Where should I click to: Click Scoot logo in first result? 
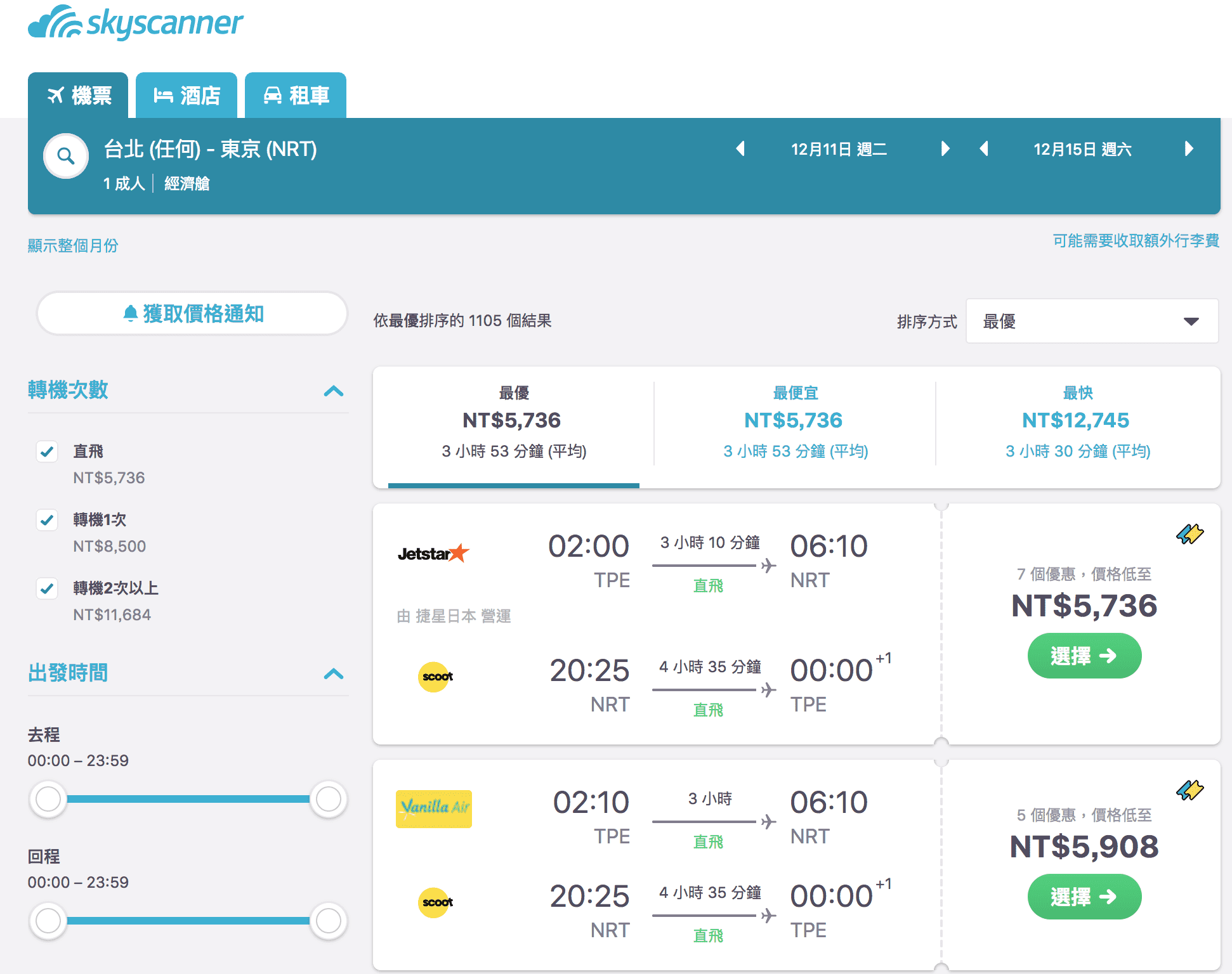pos(436,677)
